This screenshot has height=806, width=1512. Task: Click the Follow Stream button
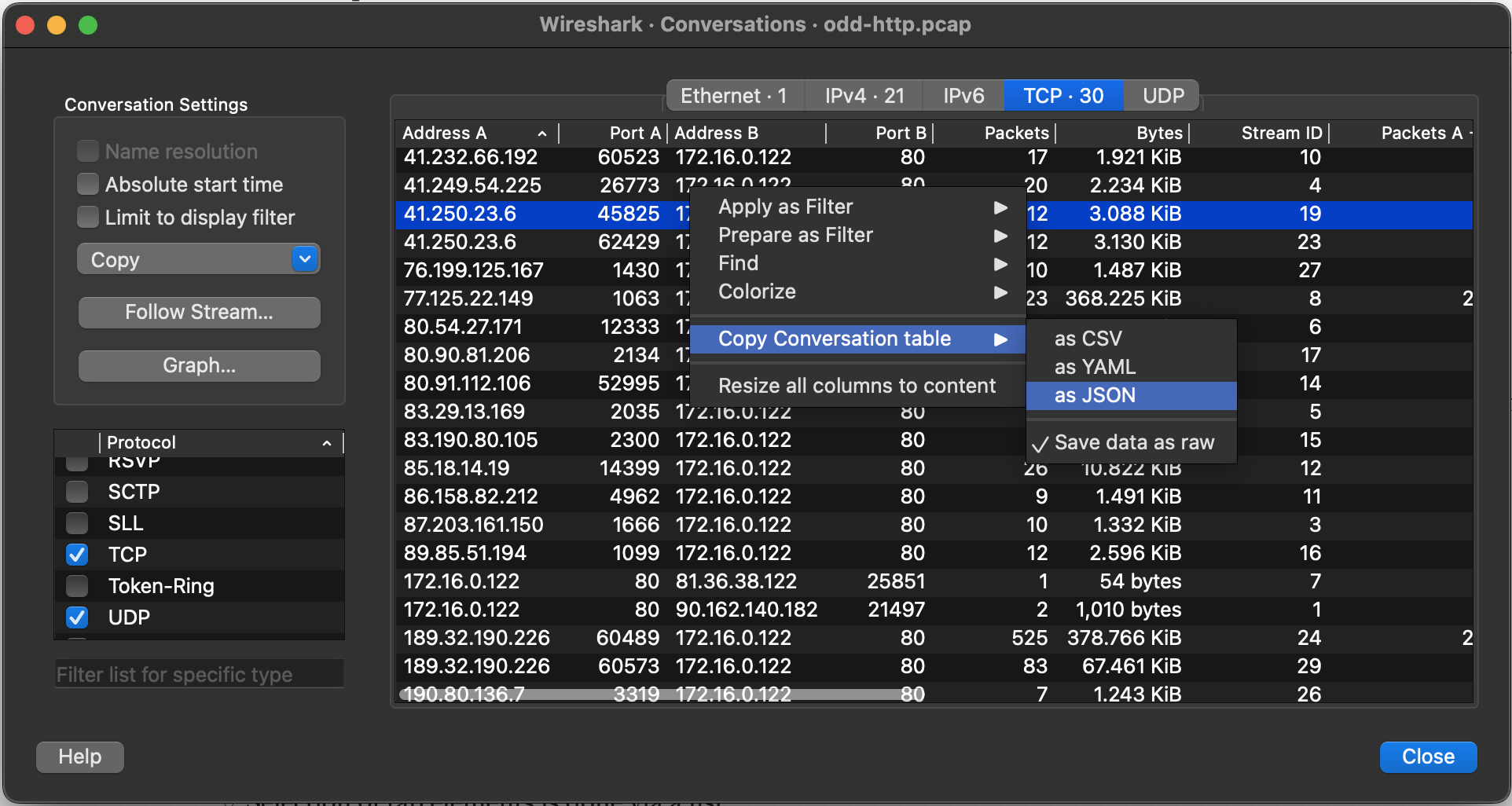199,312
